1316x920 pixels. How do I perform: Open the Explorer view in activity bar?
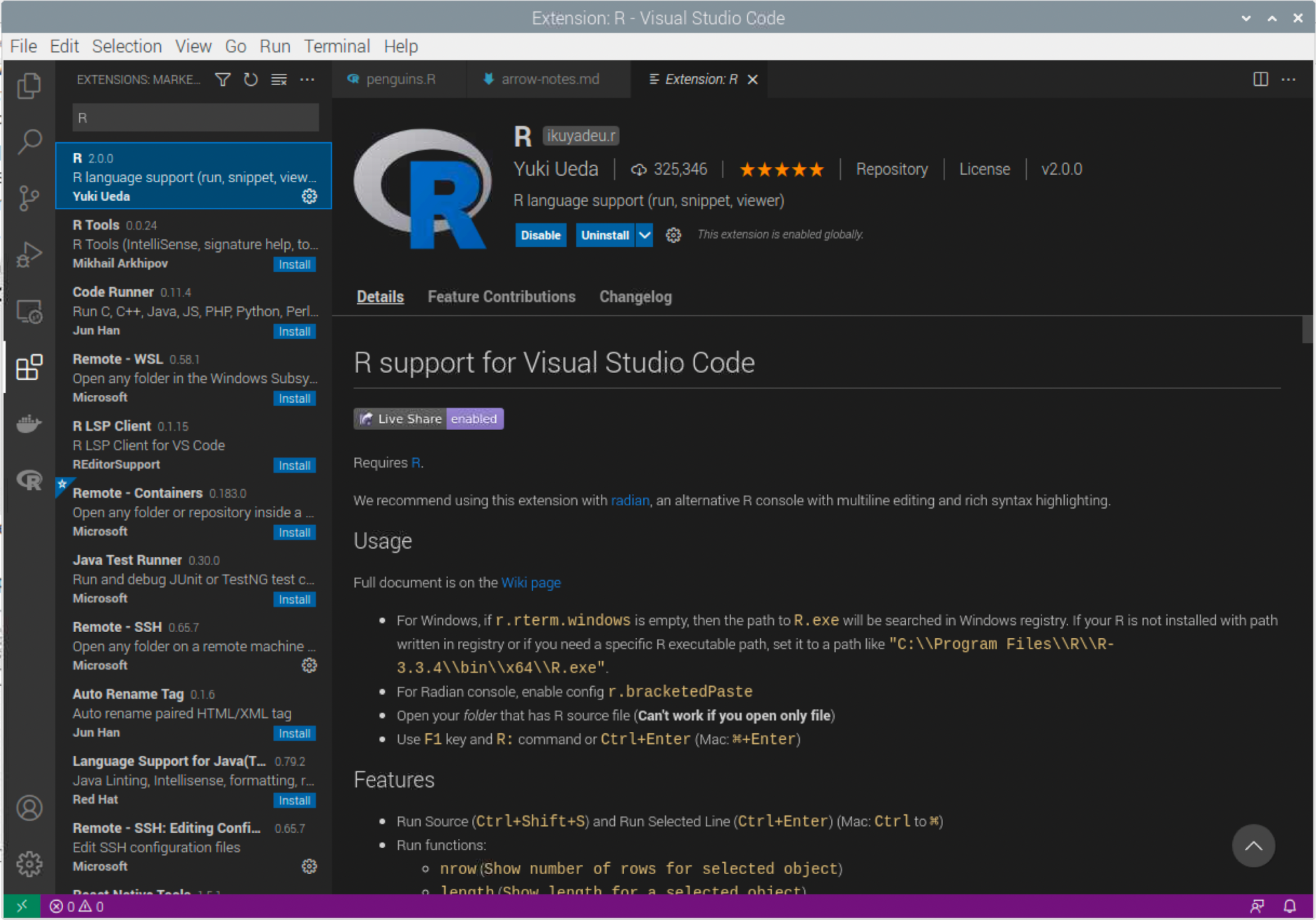click(29, 85)
